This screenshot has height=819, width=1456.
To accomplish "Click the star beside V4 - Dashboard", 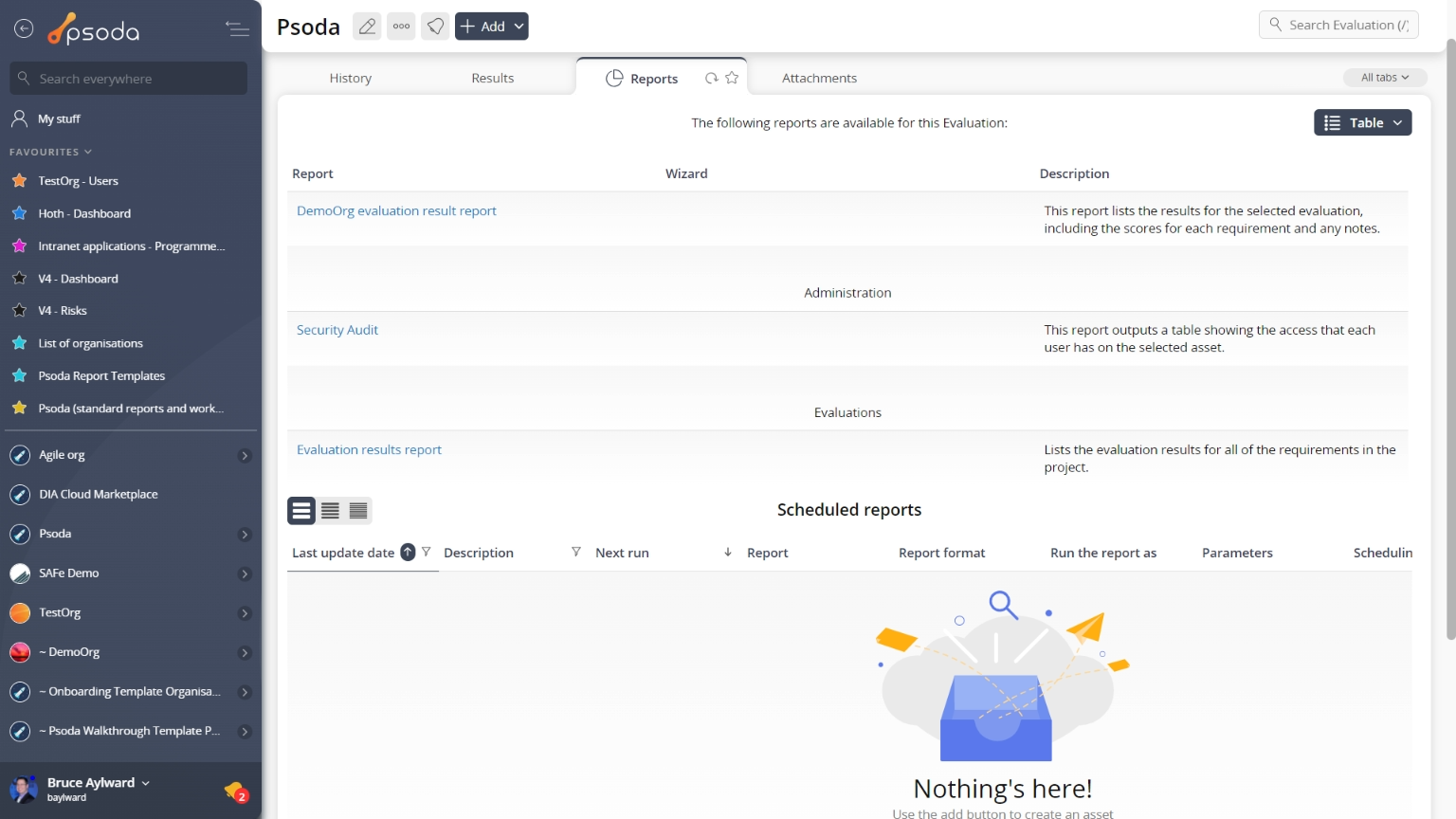I will coord(19,278).
